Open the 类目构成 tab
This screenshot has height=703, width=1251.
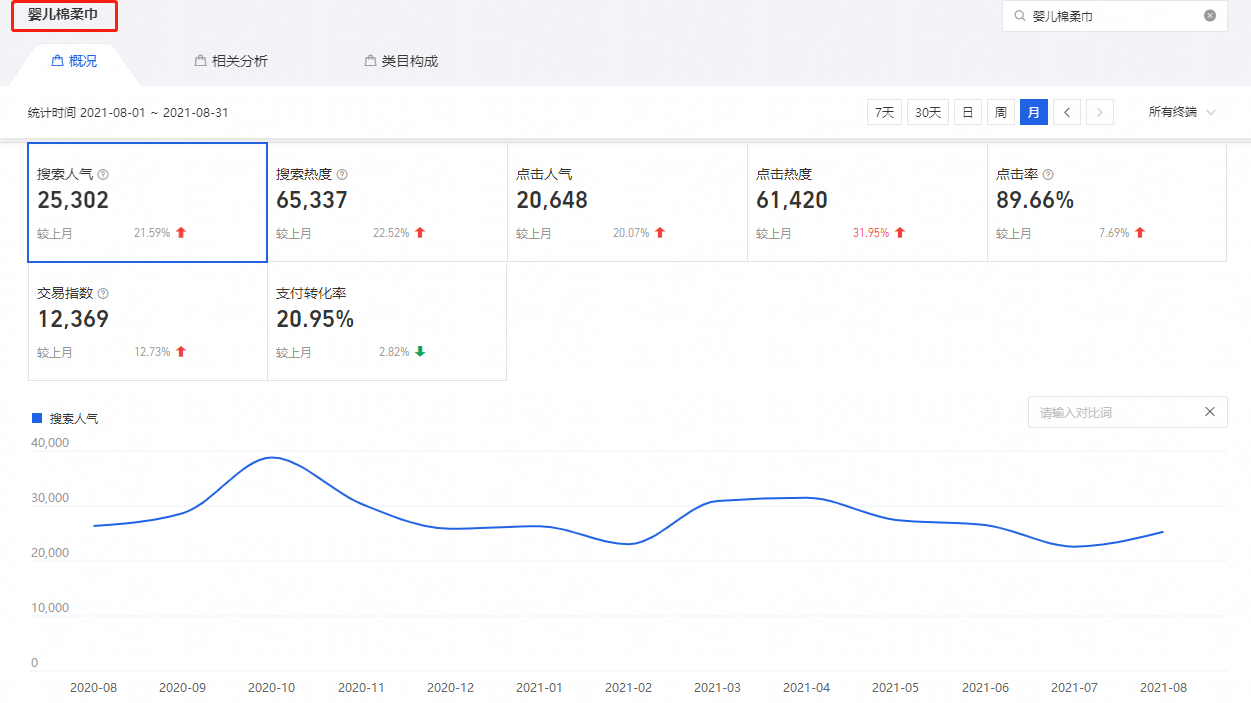401,61
